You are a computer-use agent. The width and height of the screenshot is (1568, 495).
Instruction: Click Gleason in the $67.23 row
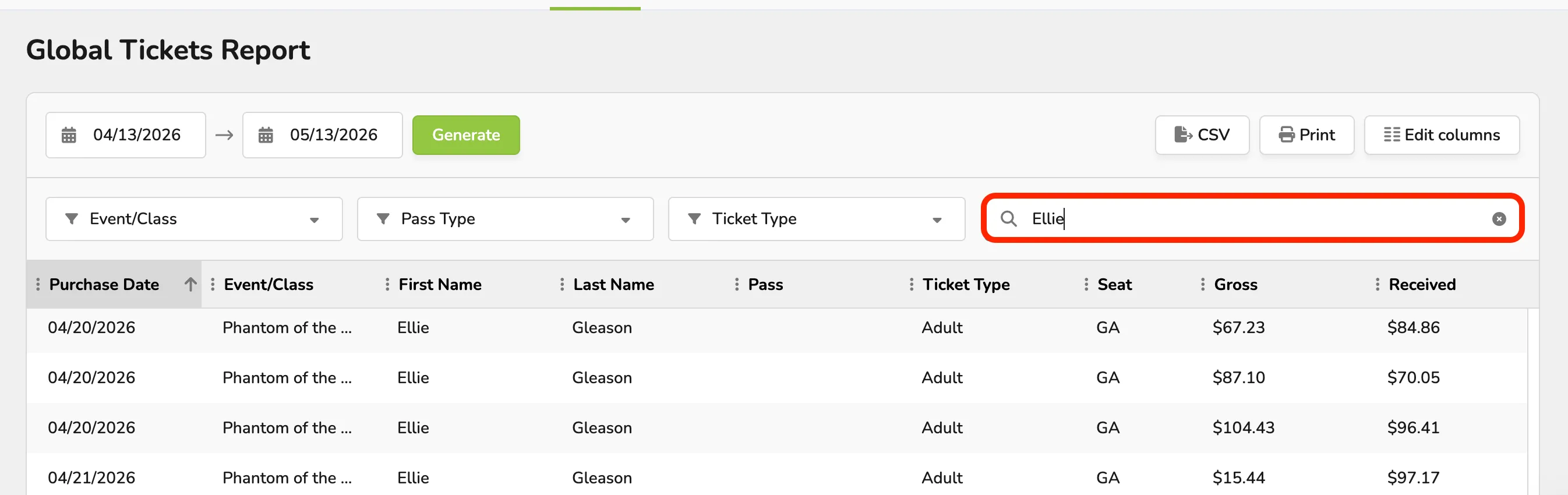pyautogui.click(x=601, y=327)
